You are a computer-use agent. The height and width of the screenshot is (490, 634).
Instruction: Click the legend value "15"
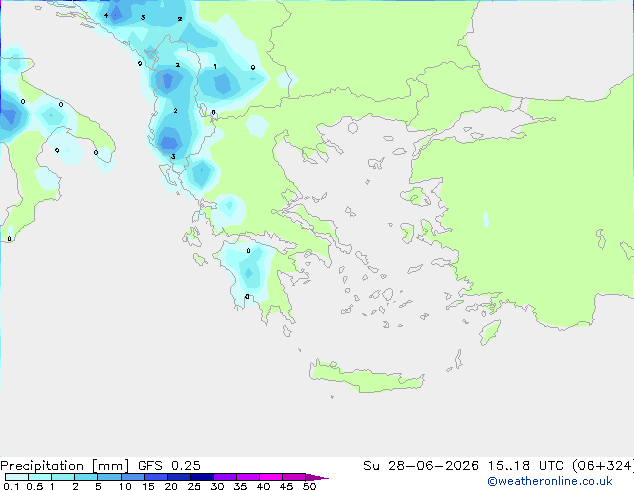(x=148, y=486)
